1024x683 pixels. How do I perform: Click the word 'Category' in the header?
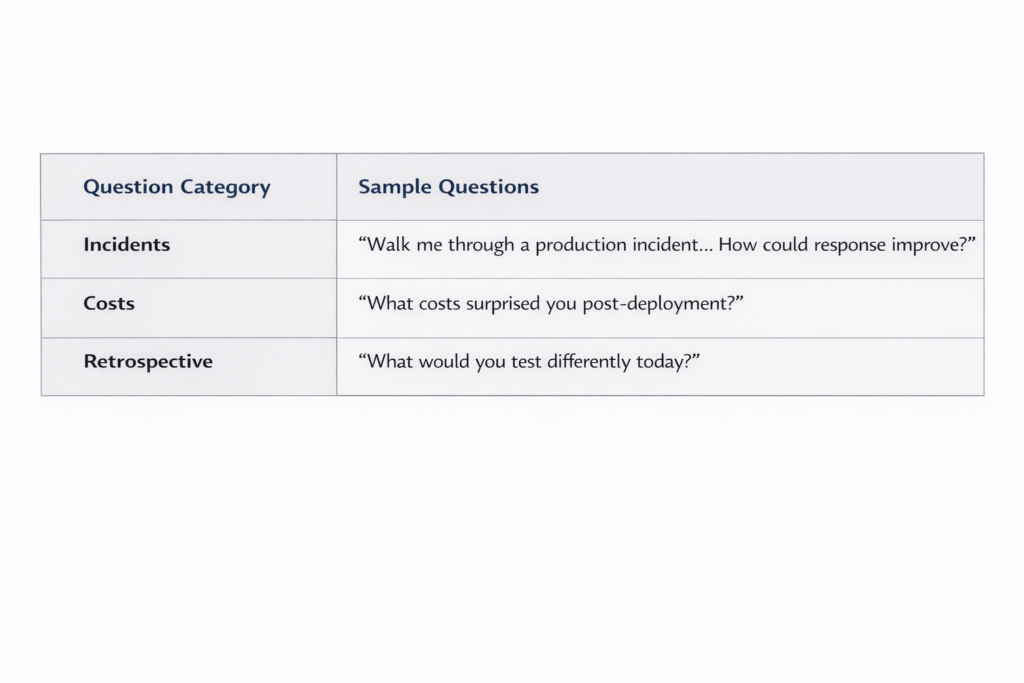[225, 187]
